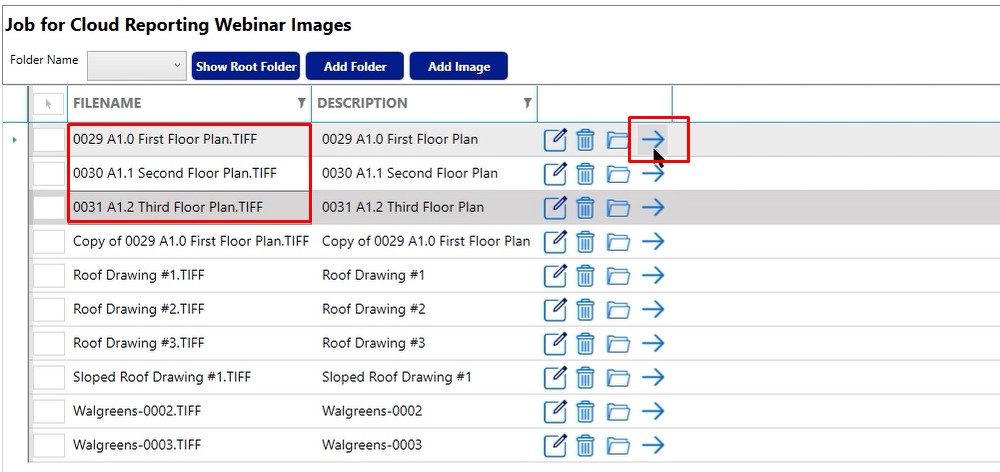This screenshot has width=1000, height=472.
Task: Check the box for 0030 A1.1 Second Floor Plan
Action: pos(48,173)
